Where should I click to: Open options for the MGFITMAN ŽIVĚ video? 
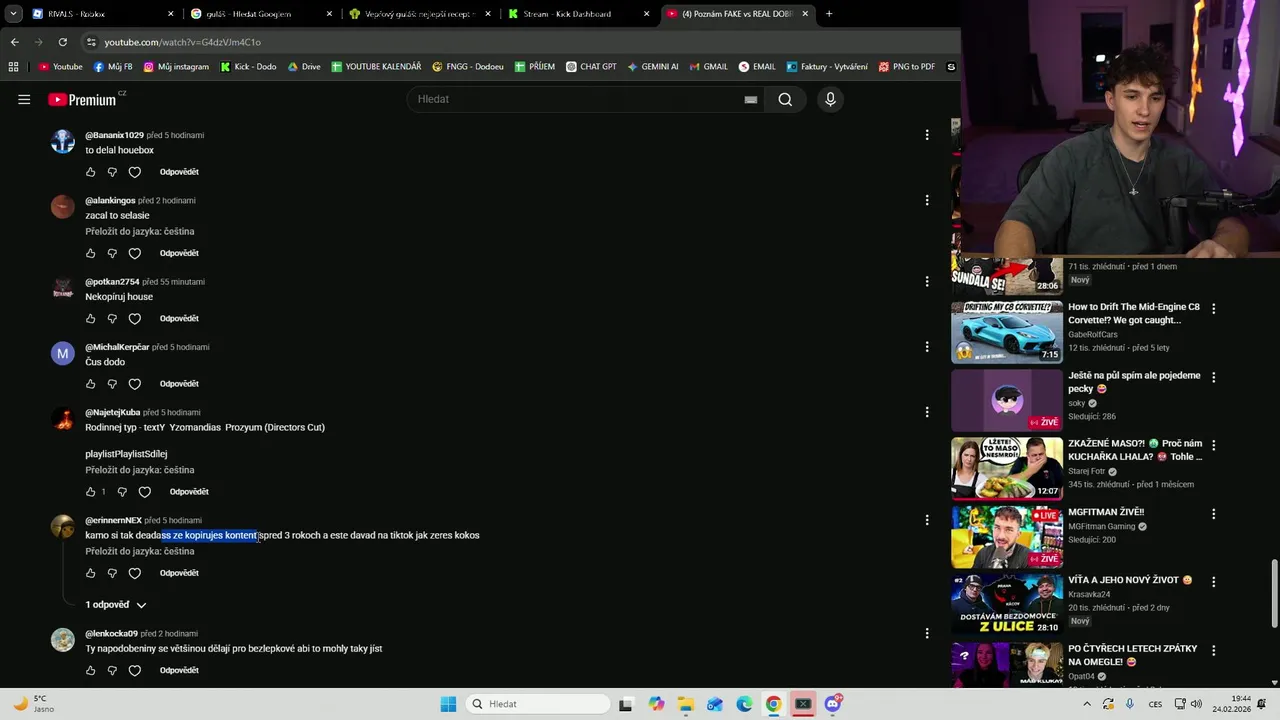point(1214,514)
